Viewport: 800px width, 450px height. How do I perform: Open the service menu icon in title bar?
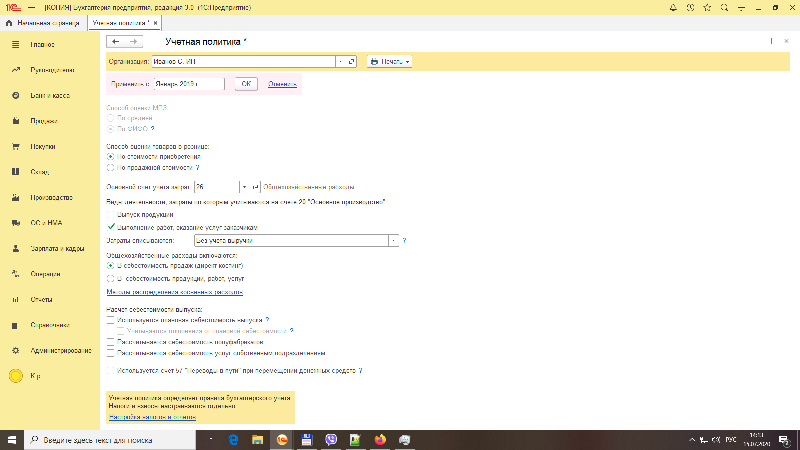tap(741, 8)
